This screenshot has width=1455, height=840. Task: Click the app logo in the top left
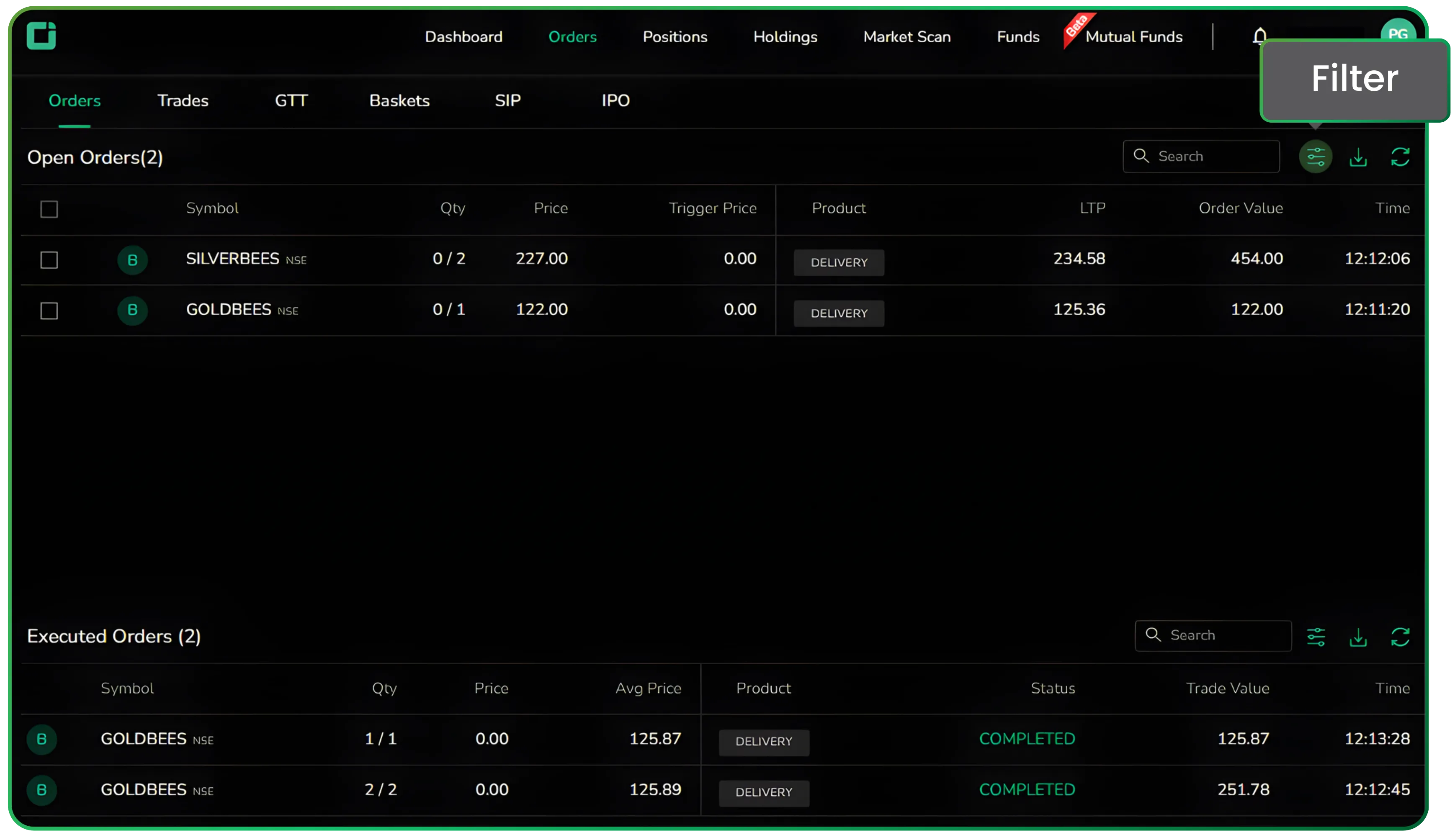41,36
